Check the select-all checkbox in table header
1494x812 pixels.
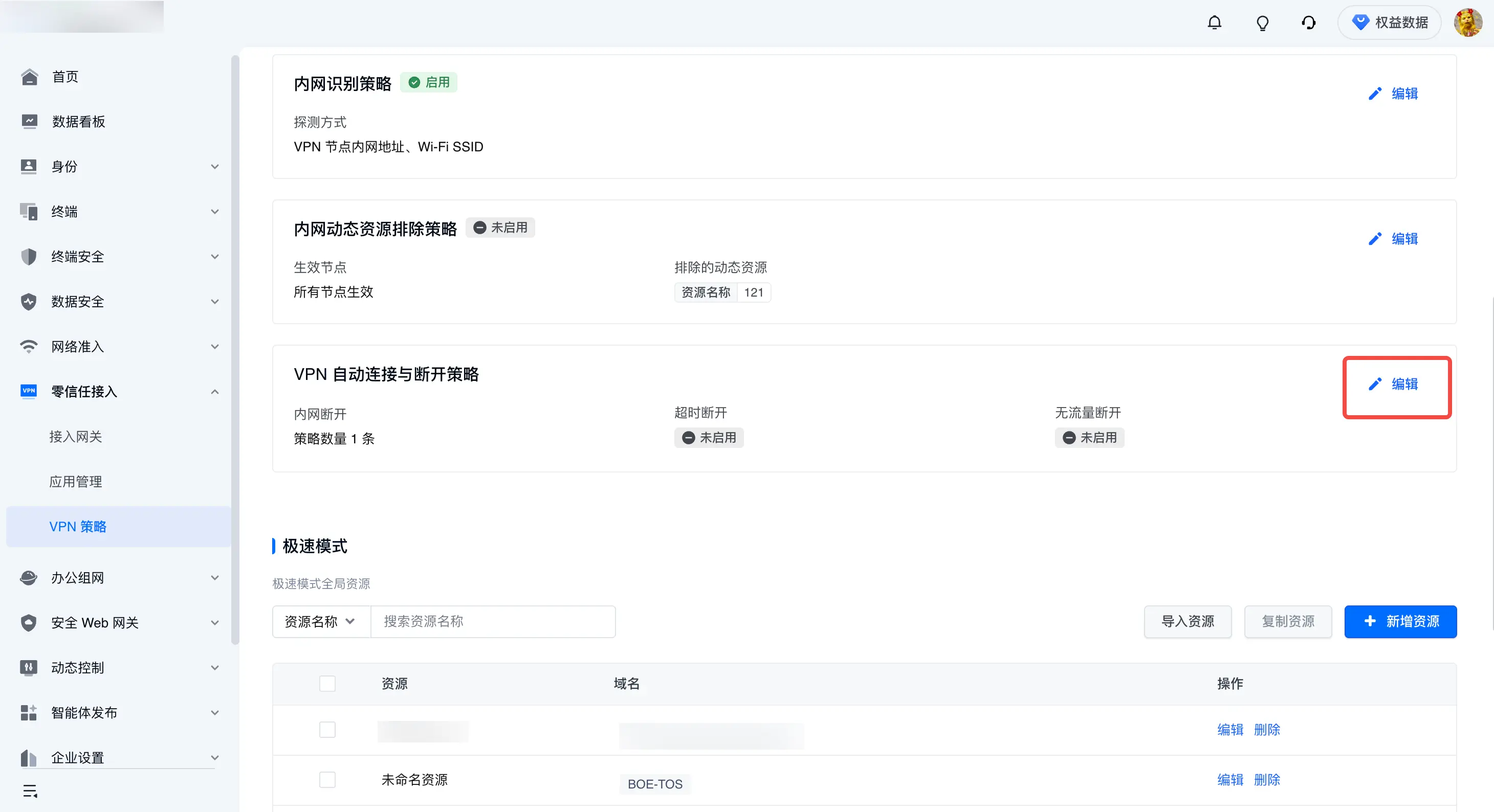(x=327, y=683)
